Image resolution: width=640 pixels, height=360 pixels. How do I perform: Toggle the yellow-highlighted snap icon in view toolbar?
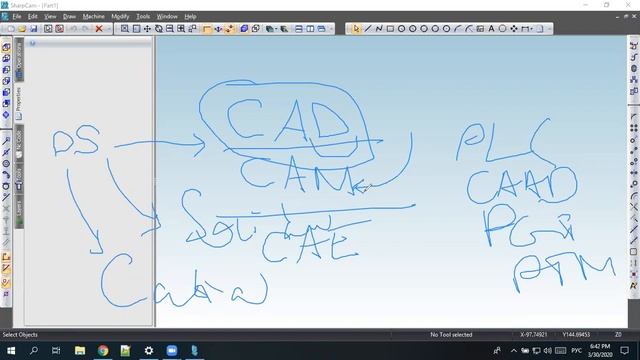pos(207,29)
